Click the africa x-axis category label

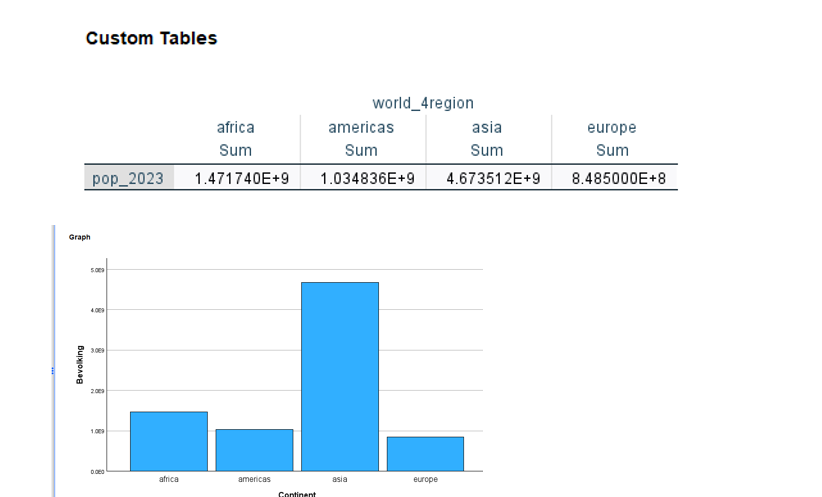[x=169, y=479]
